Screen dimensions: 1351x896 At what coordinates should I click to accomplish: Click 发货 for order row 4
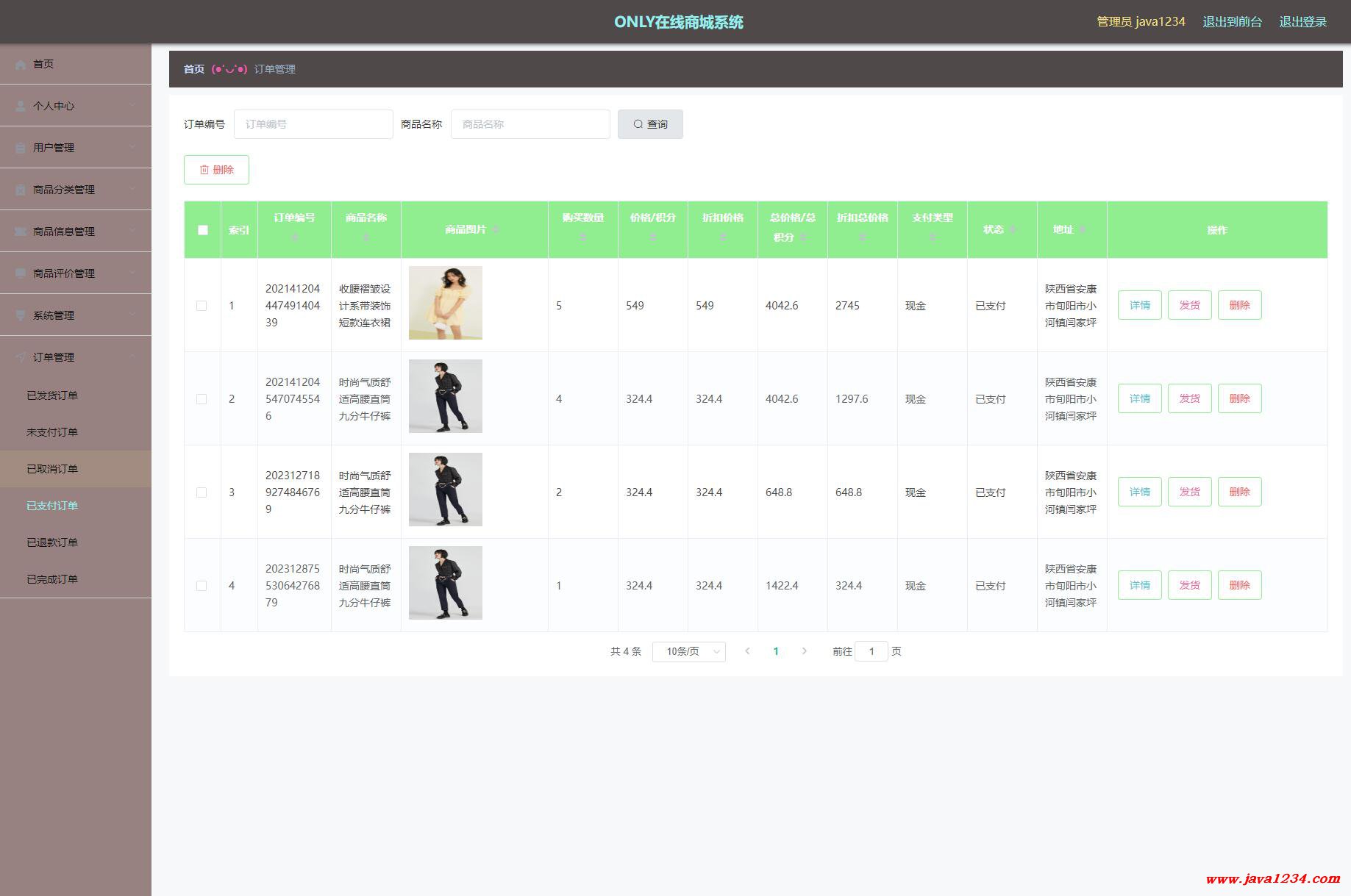pyautogui.click(x=1189, y=585)
